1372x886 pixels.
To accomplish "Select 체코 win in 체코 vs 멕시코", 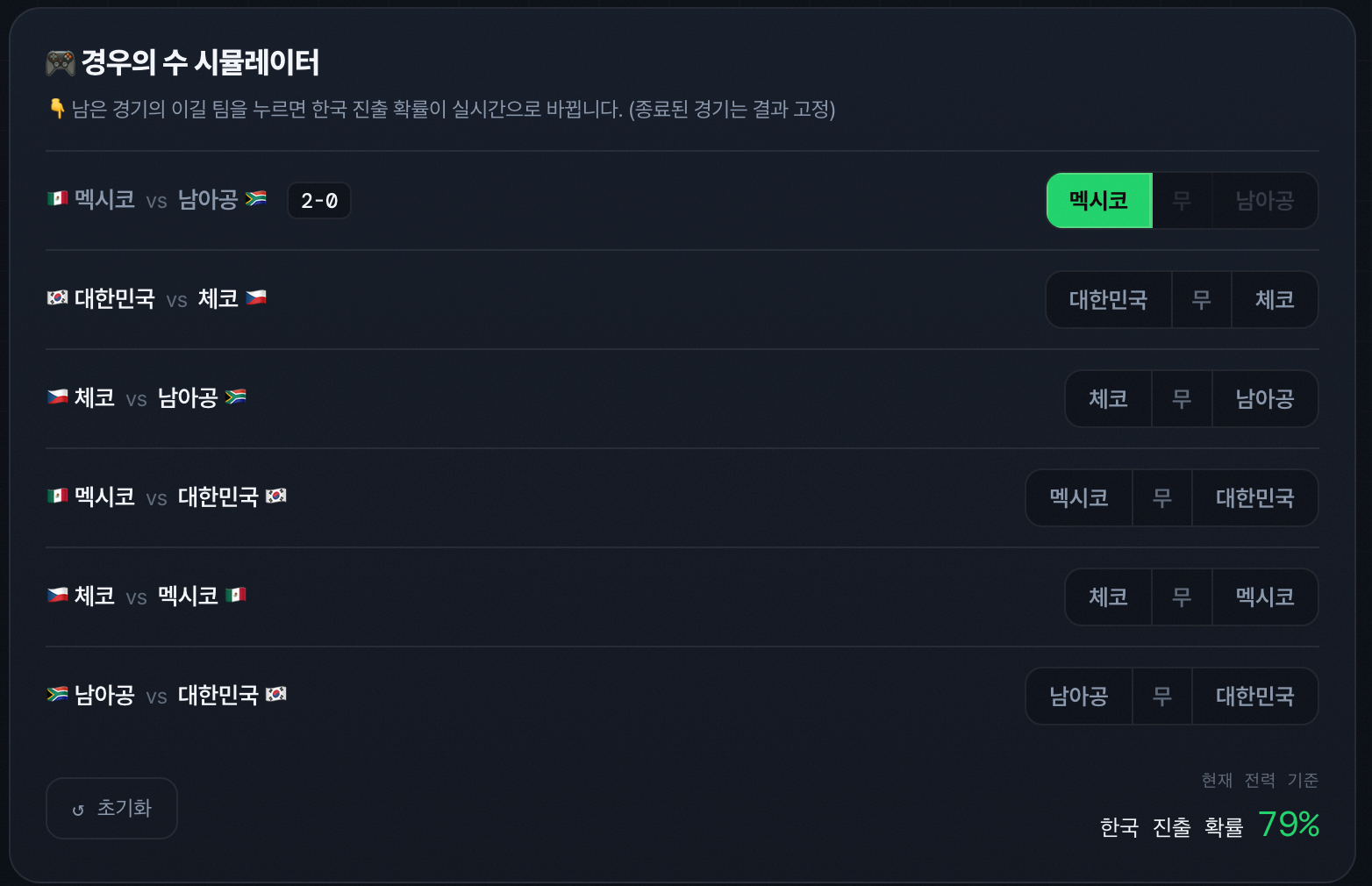I will (1109, 597).
